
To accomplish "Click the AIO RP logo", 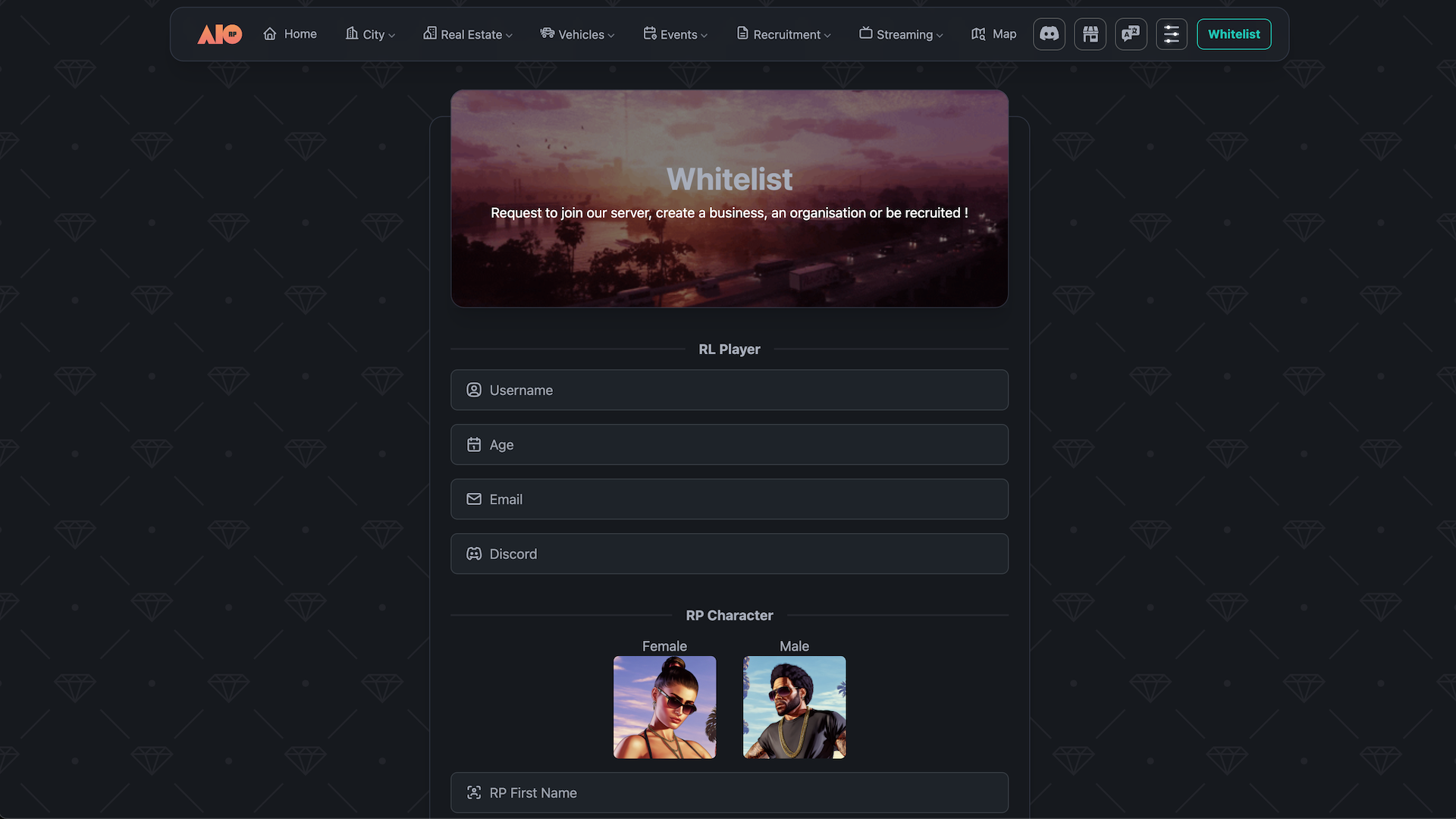I will coord(219,34).
